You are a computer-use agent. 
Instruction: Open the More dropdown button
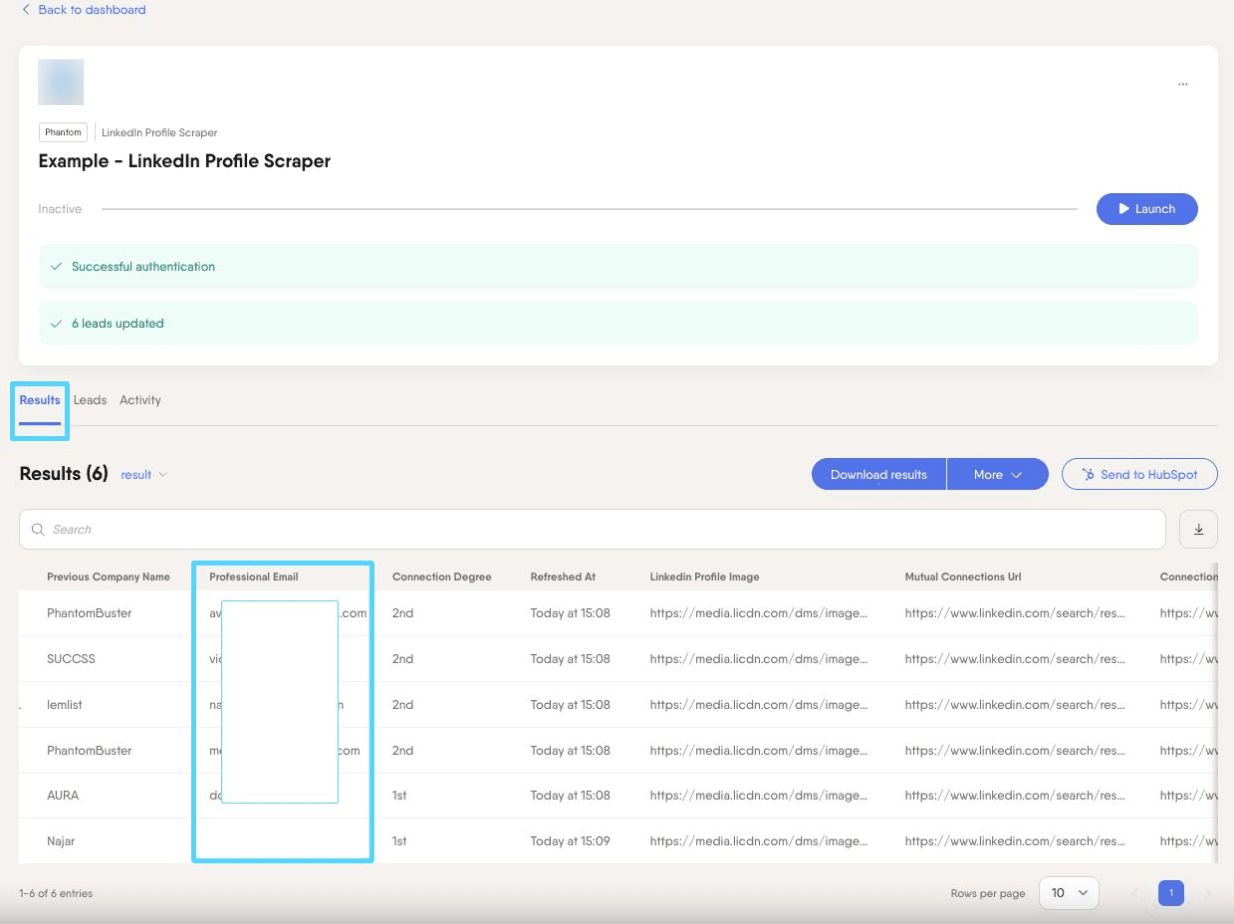coord(997,475)
